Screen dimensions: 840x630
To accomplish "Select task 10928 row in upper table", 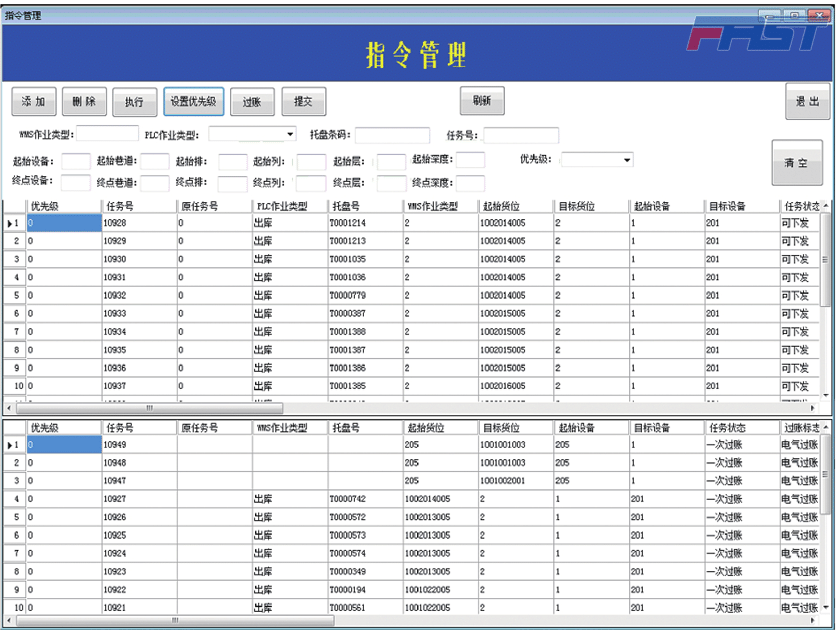I will pyautogui.click(x=138, y=223).
